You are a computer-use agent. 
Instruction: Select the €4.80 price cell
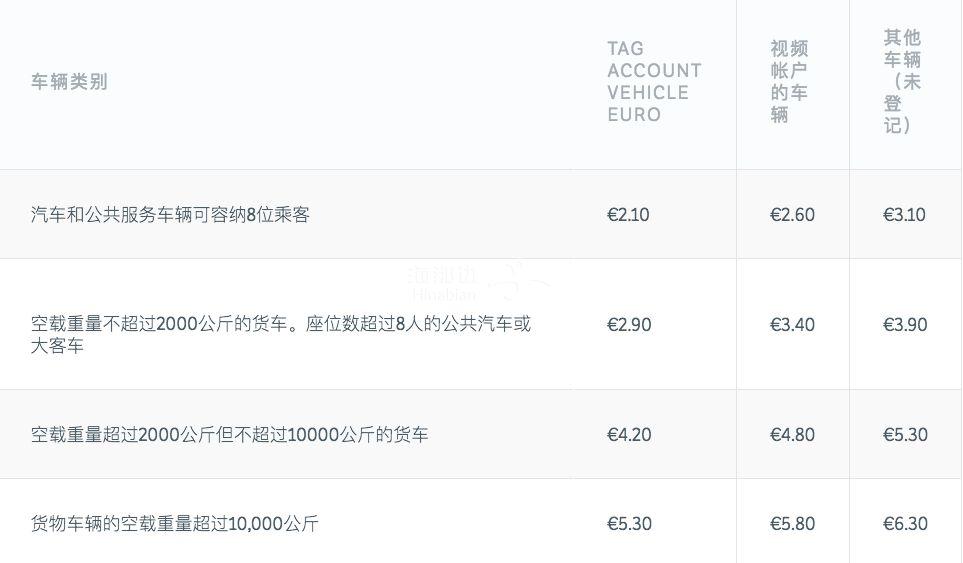(792, 435)
